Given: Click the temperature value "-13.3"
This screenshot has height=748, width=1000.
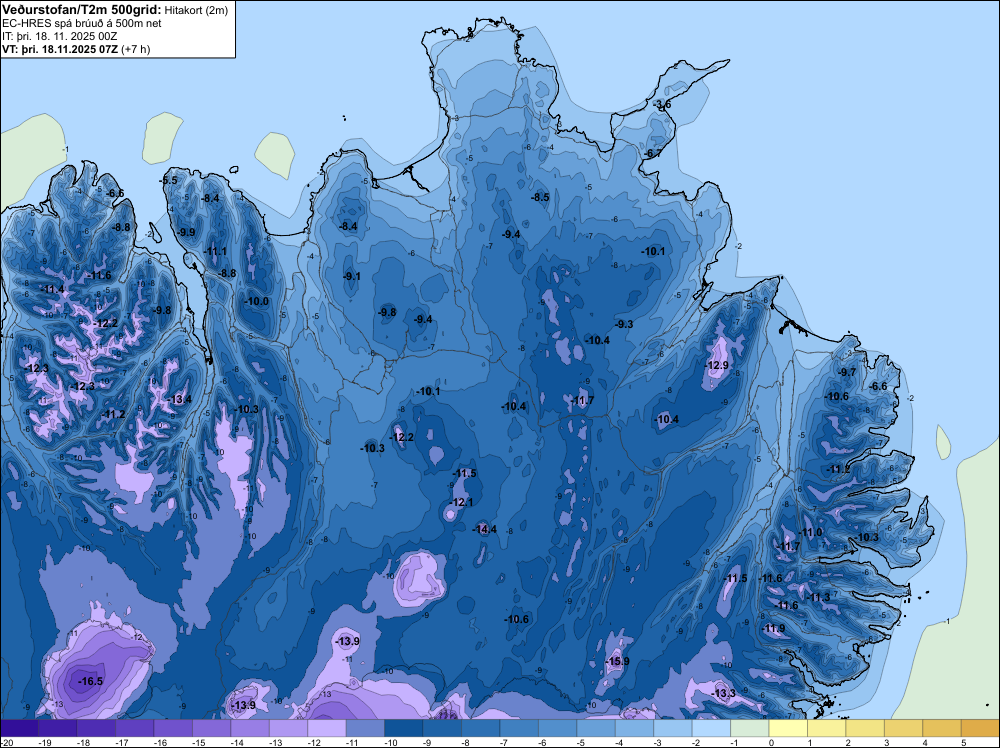Looking at the screenshot, I should 723,693.
